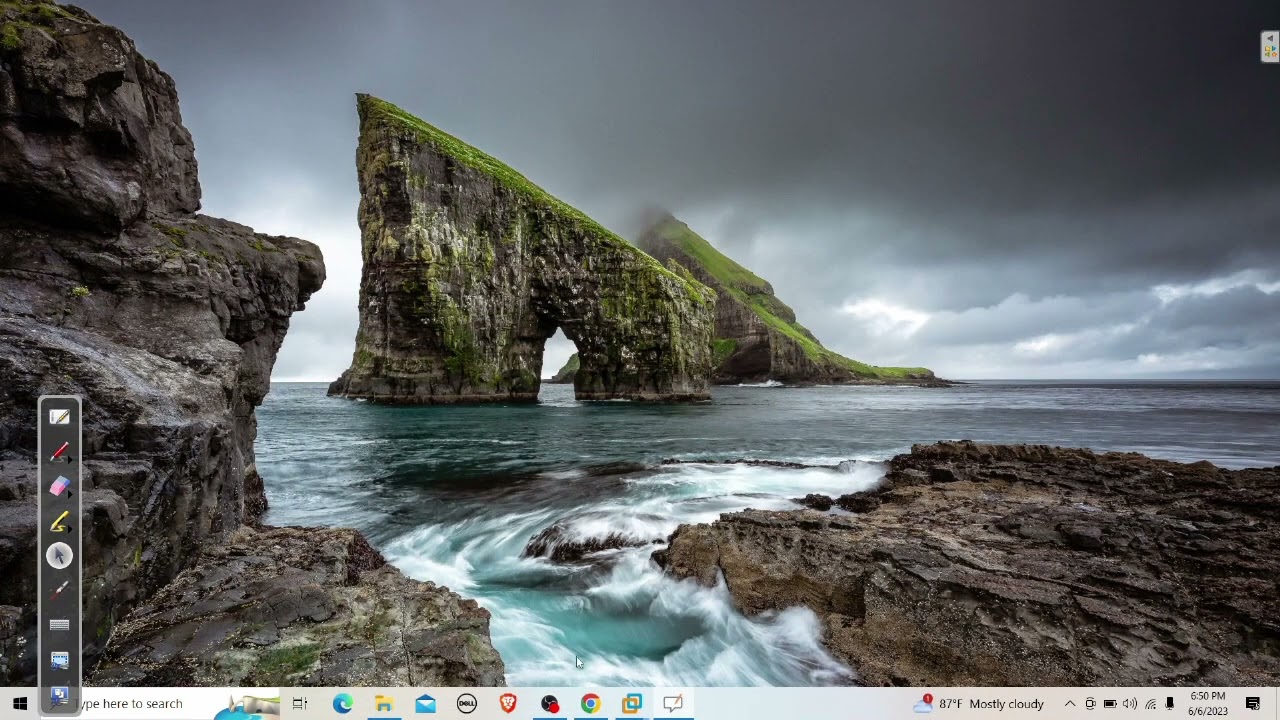Open the overlapping blue-orange windows app
Image resolution: width=1280 pixels, height=720 pixels.
tap(632, 704)
